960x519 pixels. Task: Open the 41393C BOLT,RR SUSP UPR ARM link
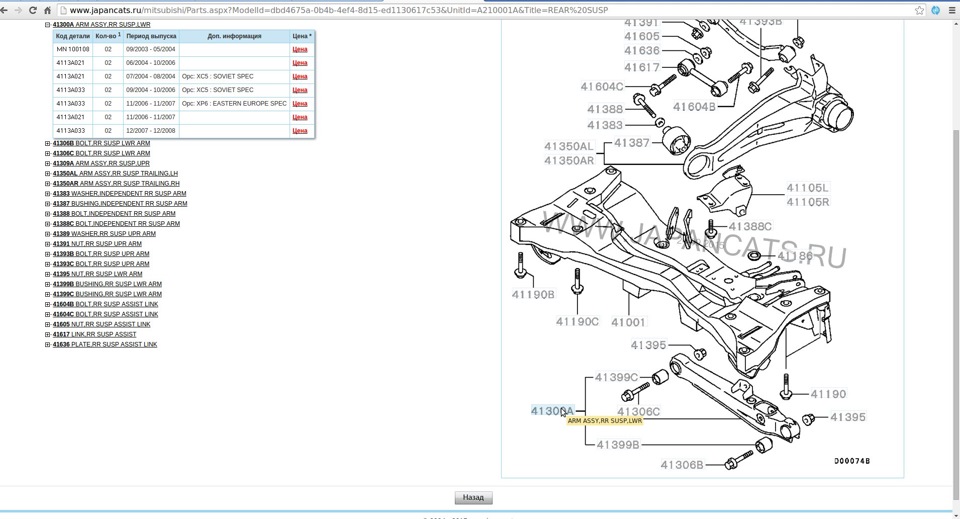point(101,264)
